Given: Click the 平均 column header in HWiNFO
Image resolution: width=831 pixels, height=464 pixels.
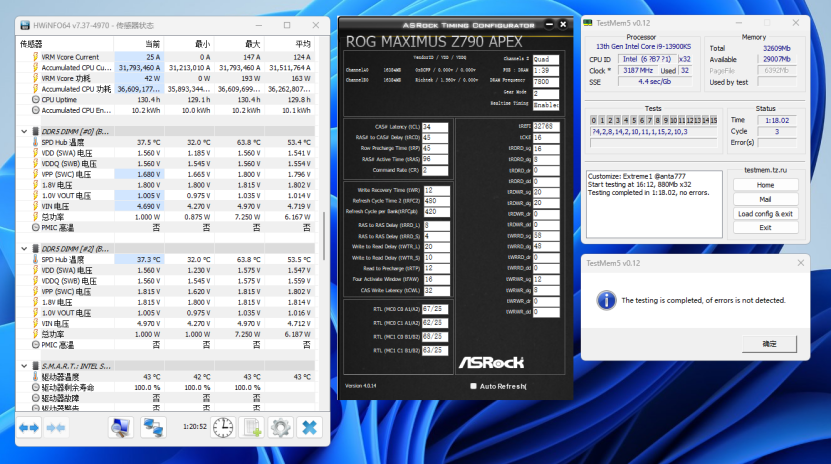Looking at the screenshot, I should point(289,44).
